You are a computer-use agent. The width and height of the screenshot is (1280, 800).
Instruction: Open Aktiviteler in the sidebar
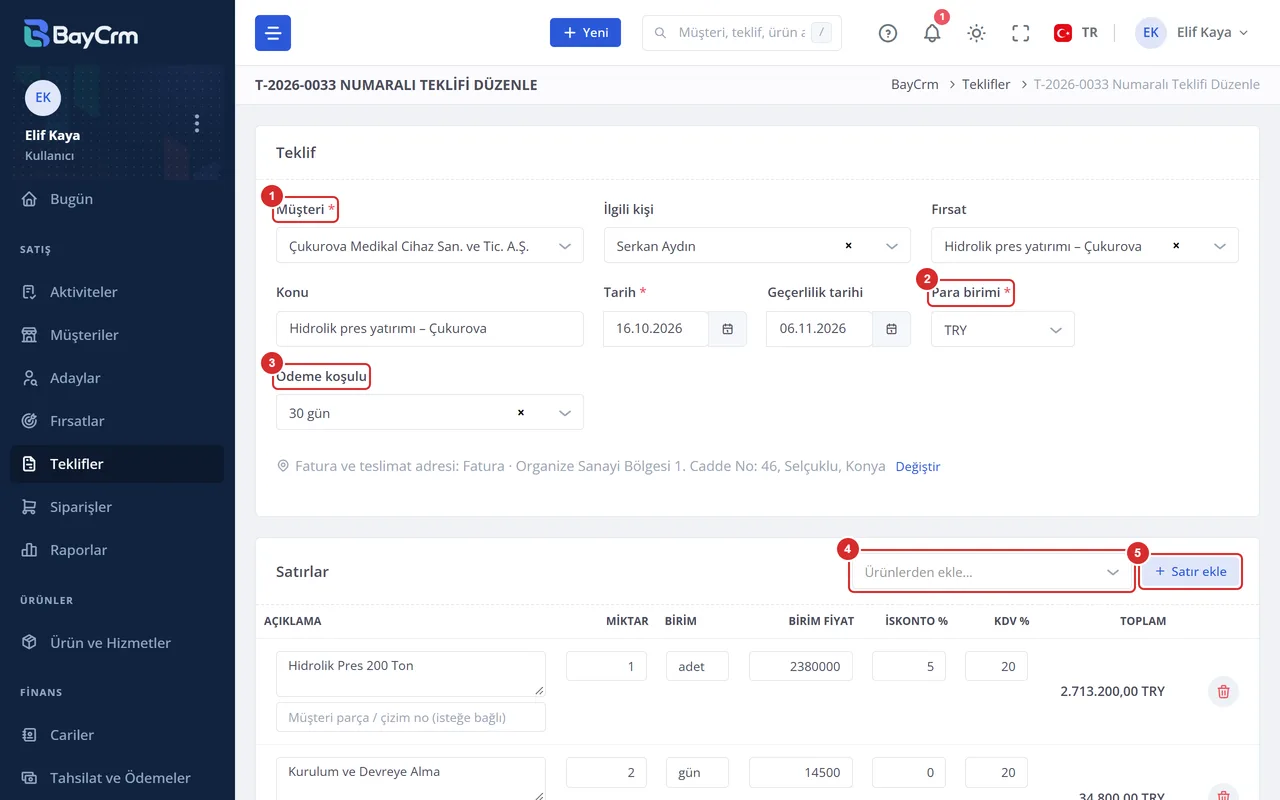pyautogui.click(x=117, y=292)
